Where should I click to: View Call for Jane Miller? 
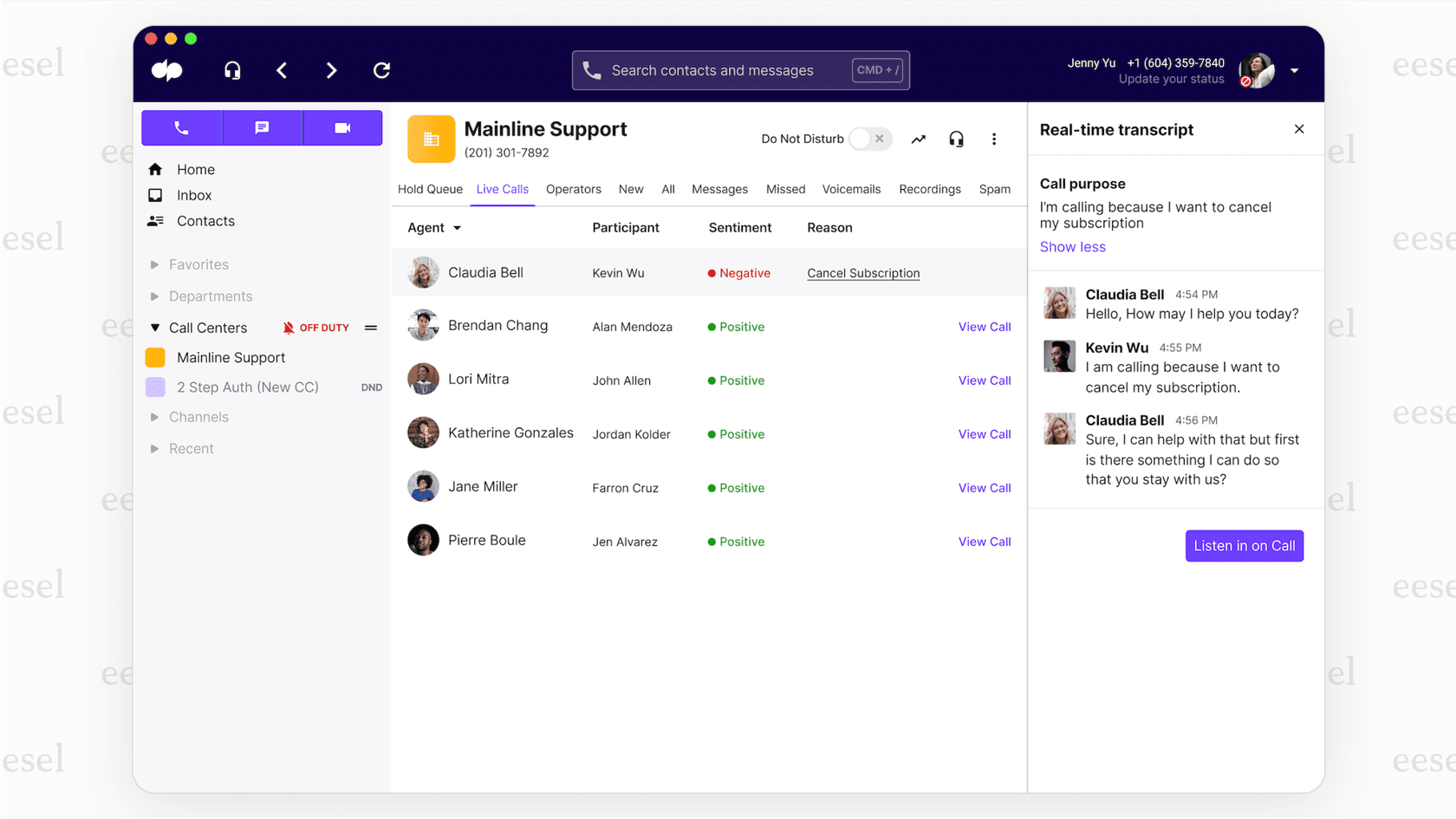(x=985, y=488)
